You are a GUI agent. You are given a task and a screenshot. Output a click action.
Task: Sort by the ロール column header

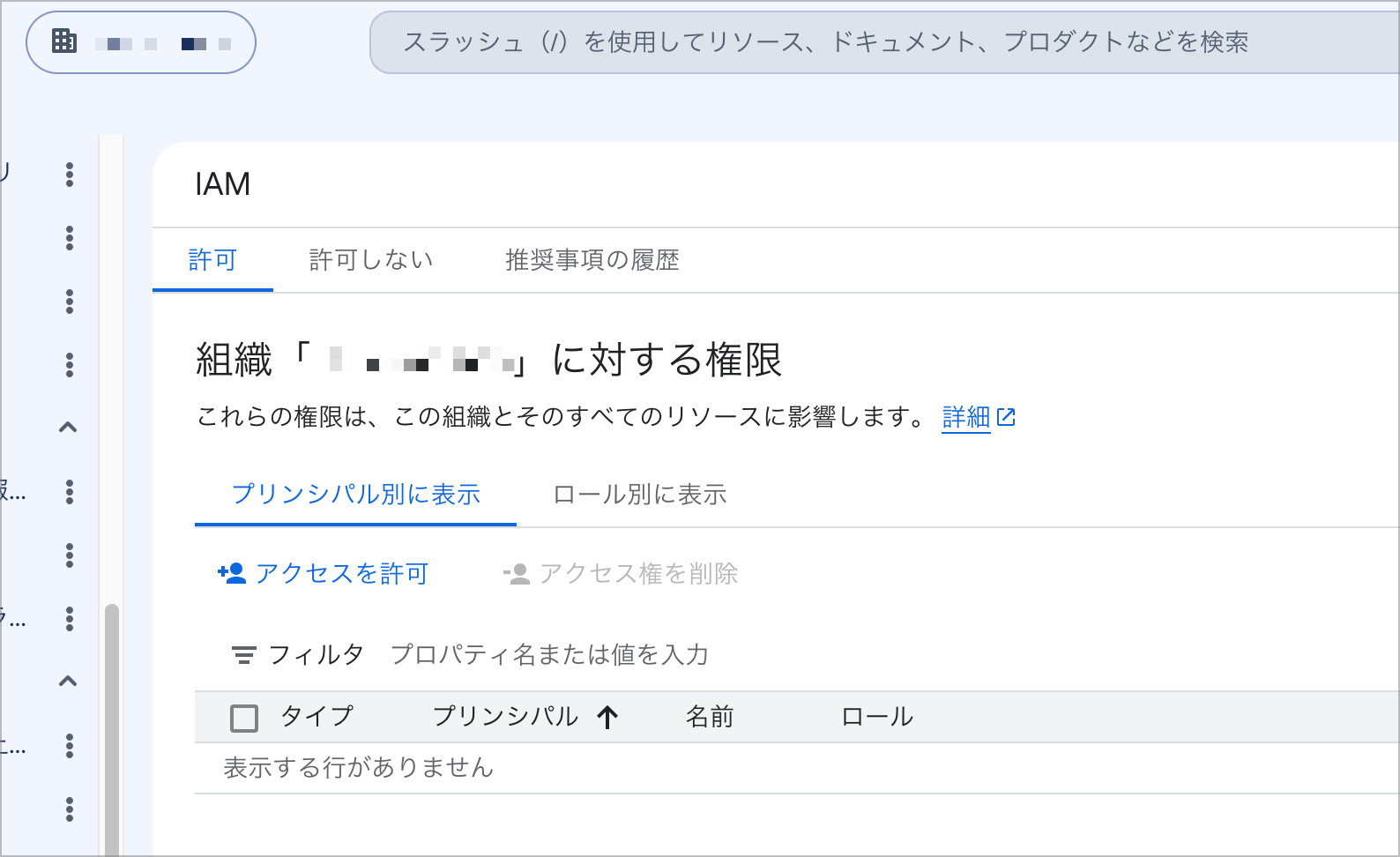tap(877, 717)
